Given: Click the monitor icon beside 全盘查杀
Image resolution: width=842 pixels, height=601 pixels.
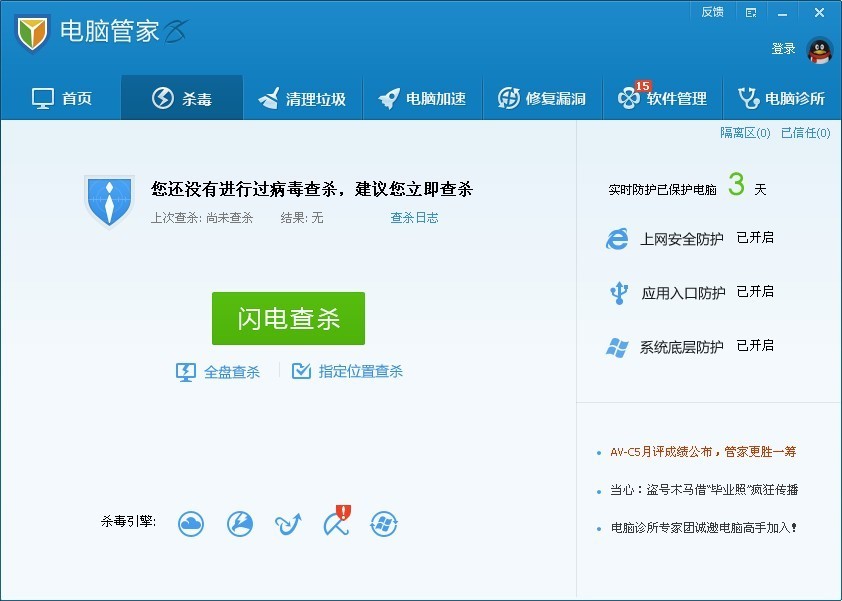Looking at the screenshot, I should (x=186, y=372).
